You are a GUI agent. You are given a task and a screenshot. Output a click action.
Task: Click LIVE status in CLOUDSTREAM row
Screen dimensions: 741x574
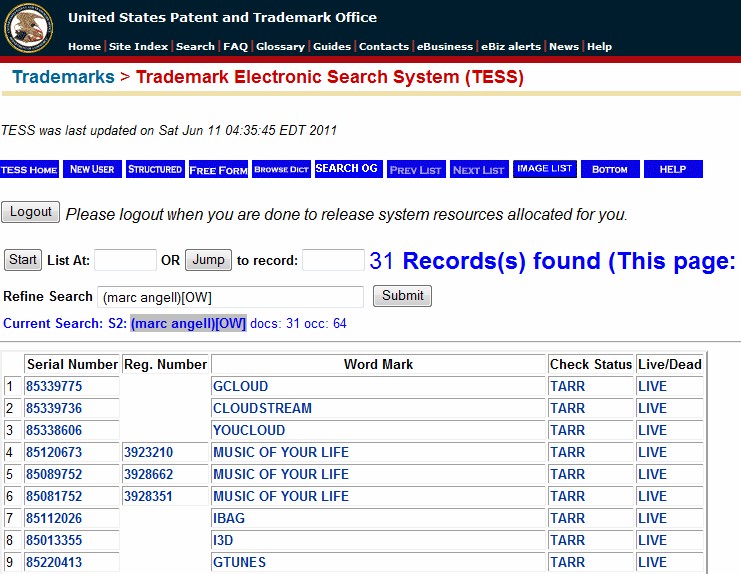tap(653, 408)
